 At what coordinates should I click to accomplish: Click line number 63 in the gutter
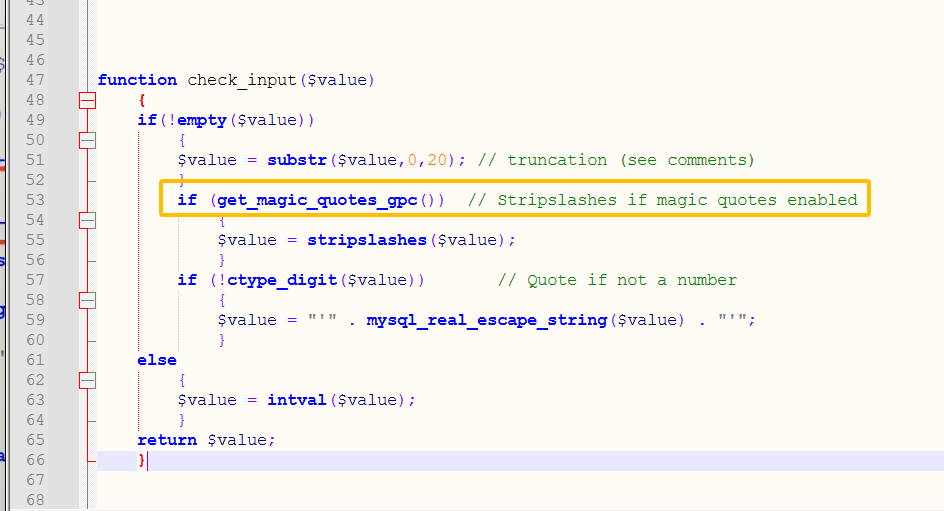[36, 400]
